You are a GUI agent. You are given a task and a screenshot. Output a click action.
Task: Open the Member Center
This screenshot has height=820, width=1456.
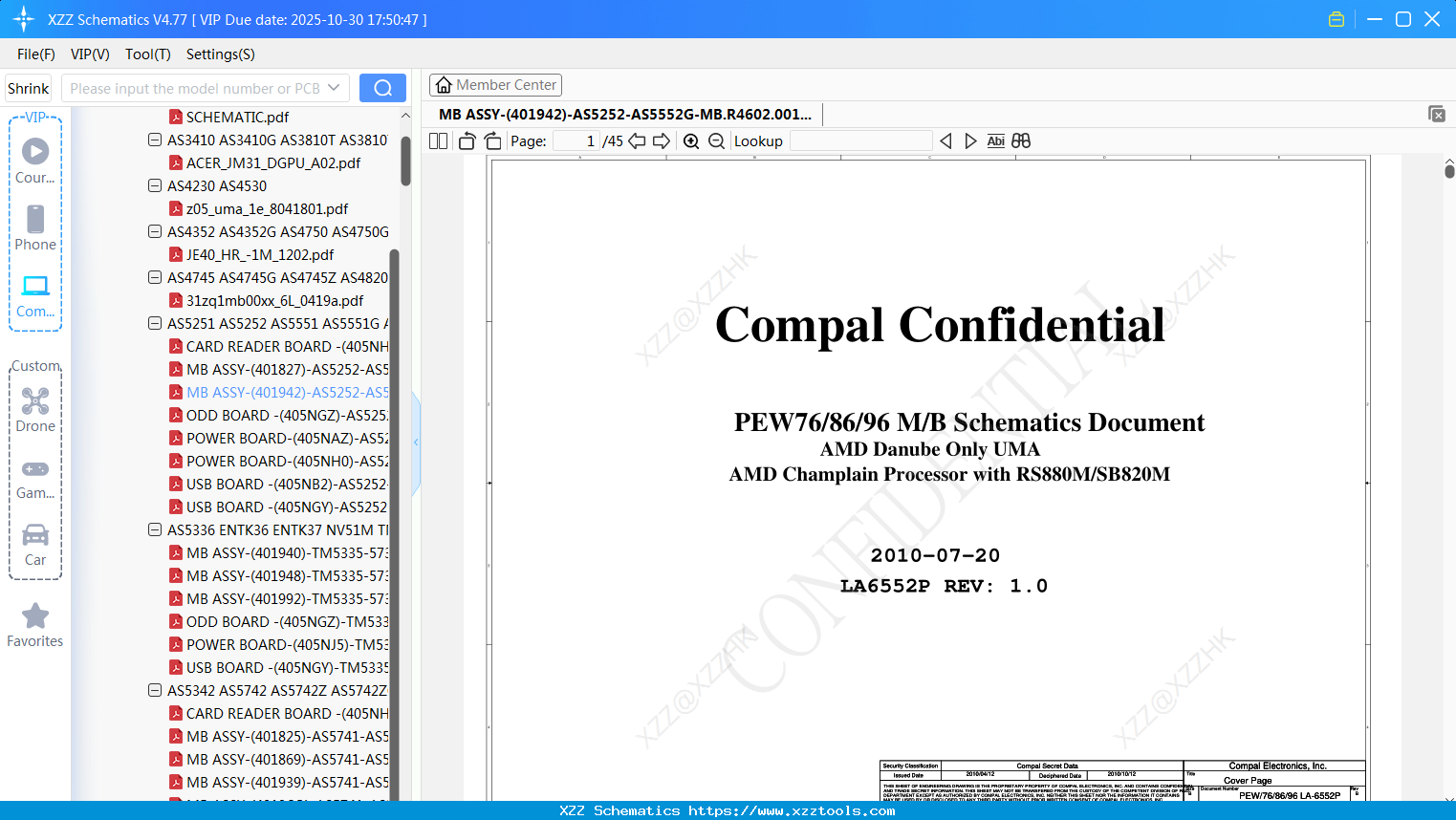click(x=495, y=85)
